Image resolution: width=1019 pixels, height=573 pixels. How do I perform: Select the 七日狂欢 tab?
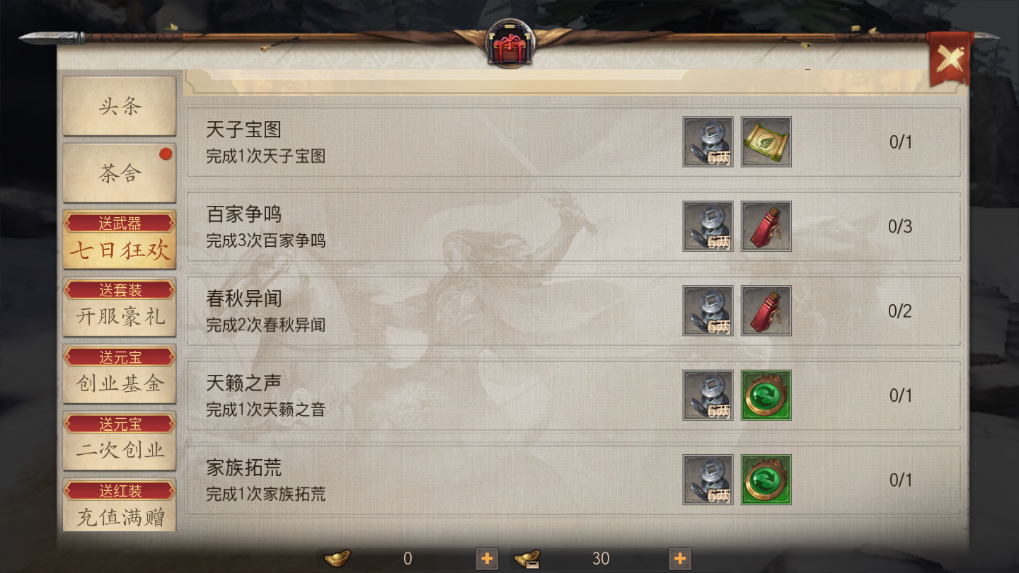click(x=120, y=240)
